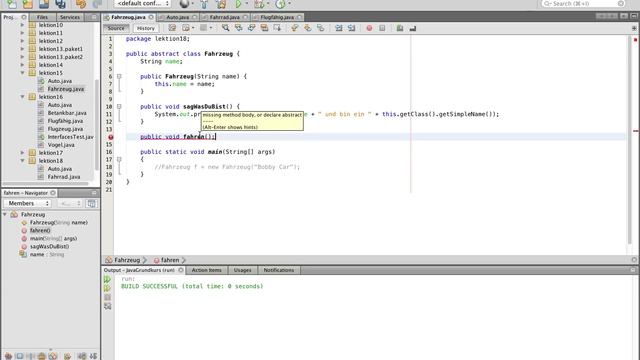Click Previous Bookmark icon

point(294,28)
